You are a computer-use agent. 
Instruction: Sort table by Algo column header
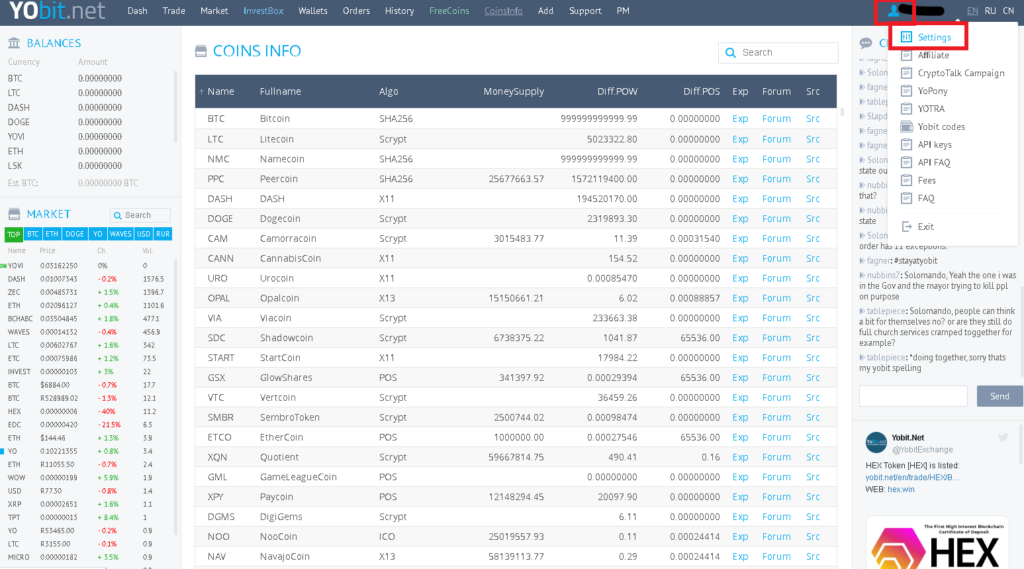[x=389, y=91]
